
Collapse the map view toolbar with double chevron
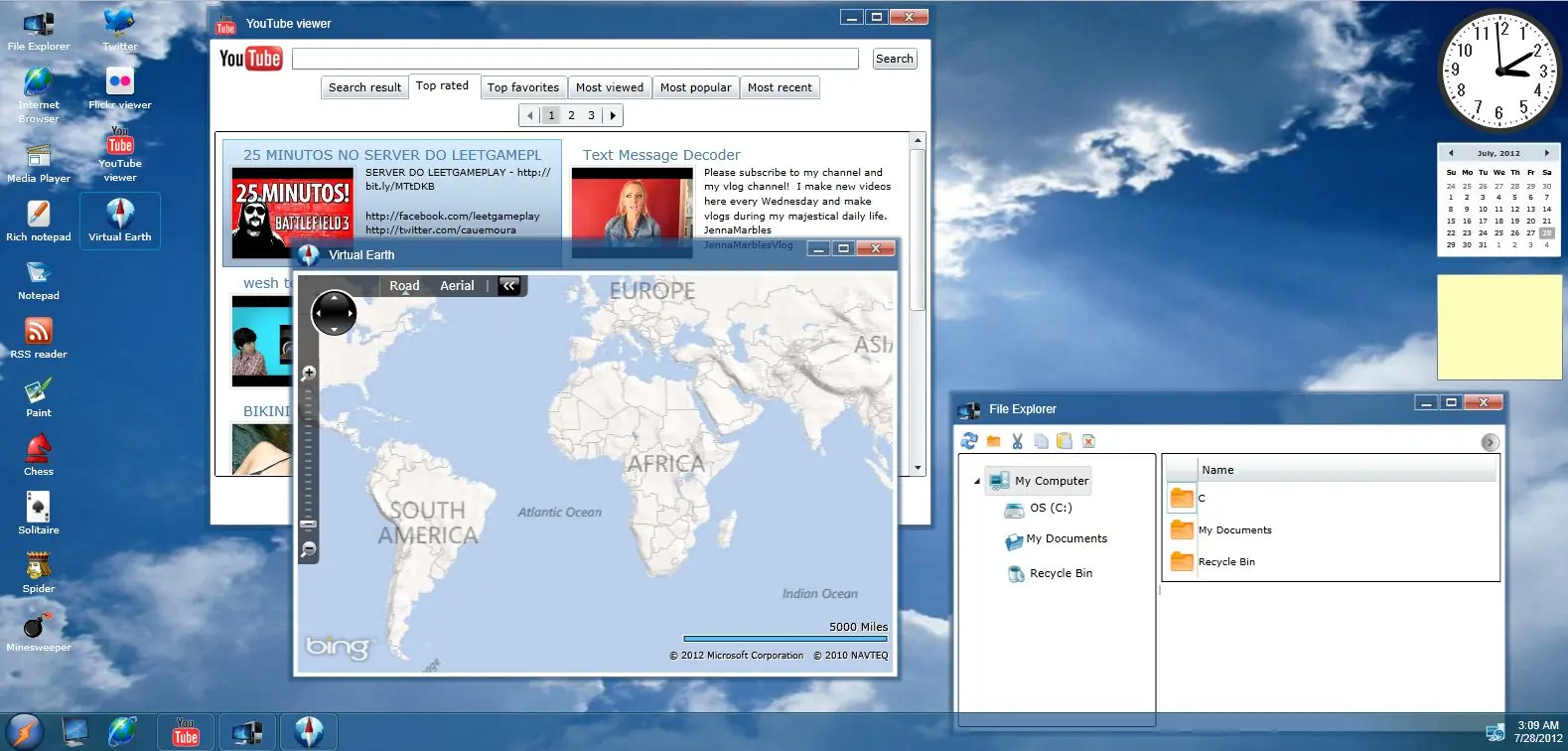point(509,286)
